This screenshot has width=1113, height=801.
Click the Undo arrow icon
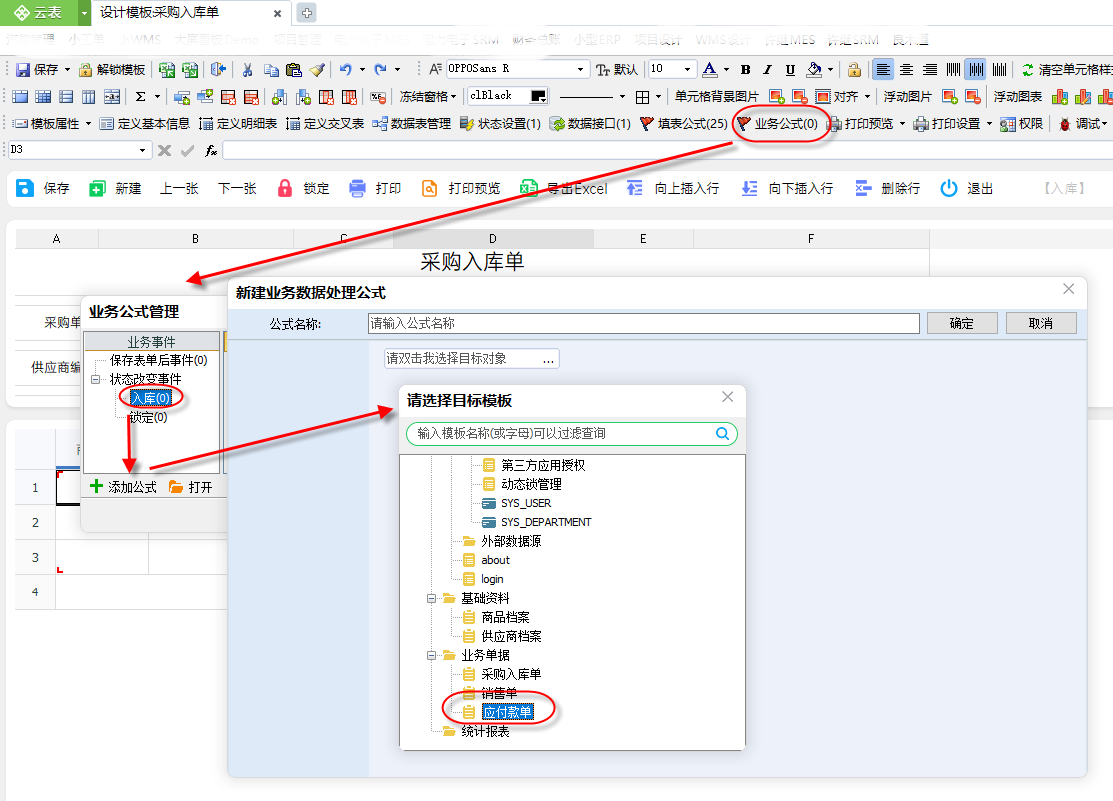pos(346,69)
